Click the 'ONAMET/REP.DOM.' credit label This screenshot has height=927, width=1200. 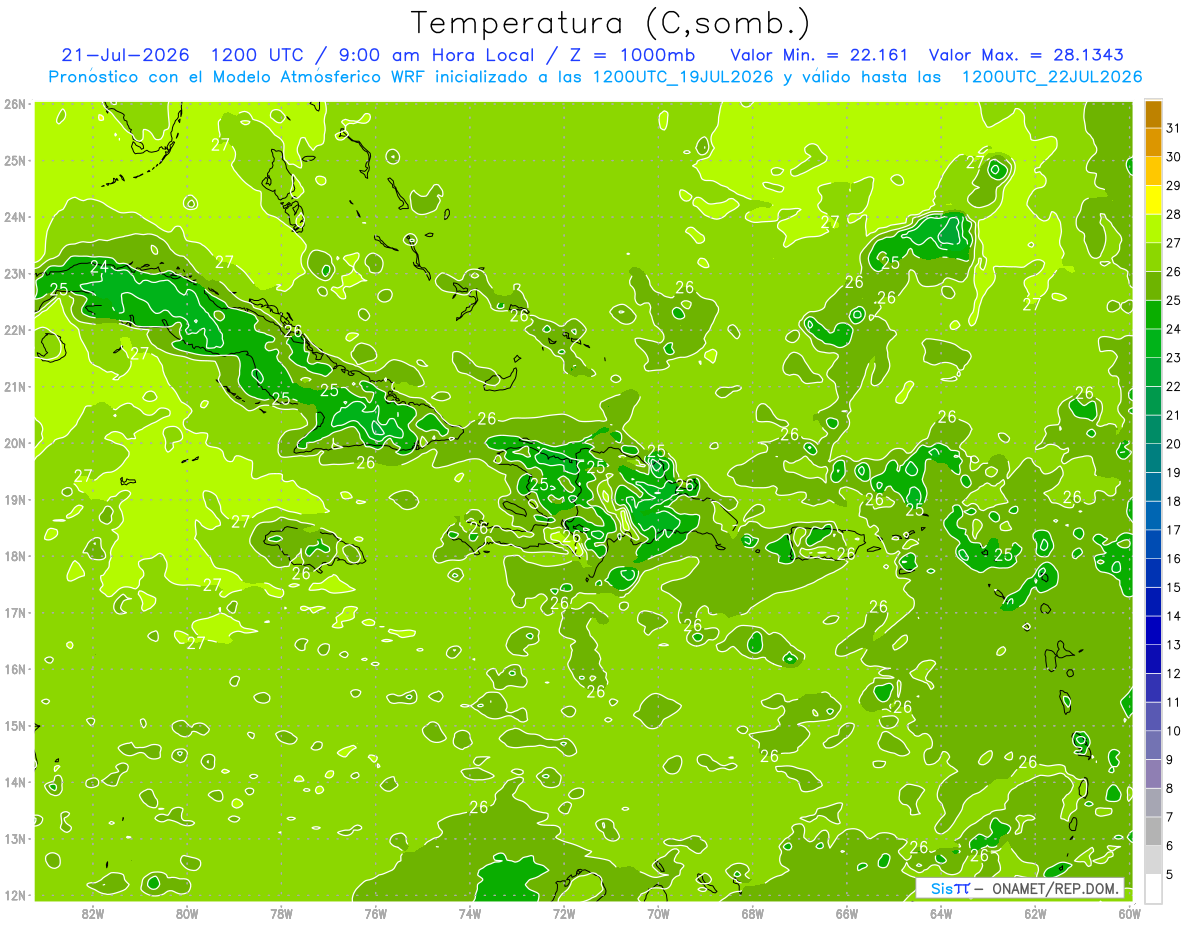1053,888
